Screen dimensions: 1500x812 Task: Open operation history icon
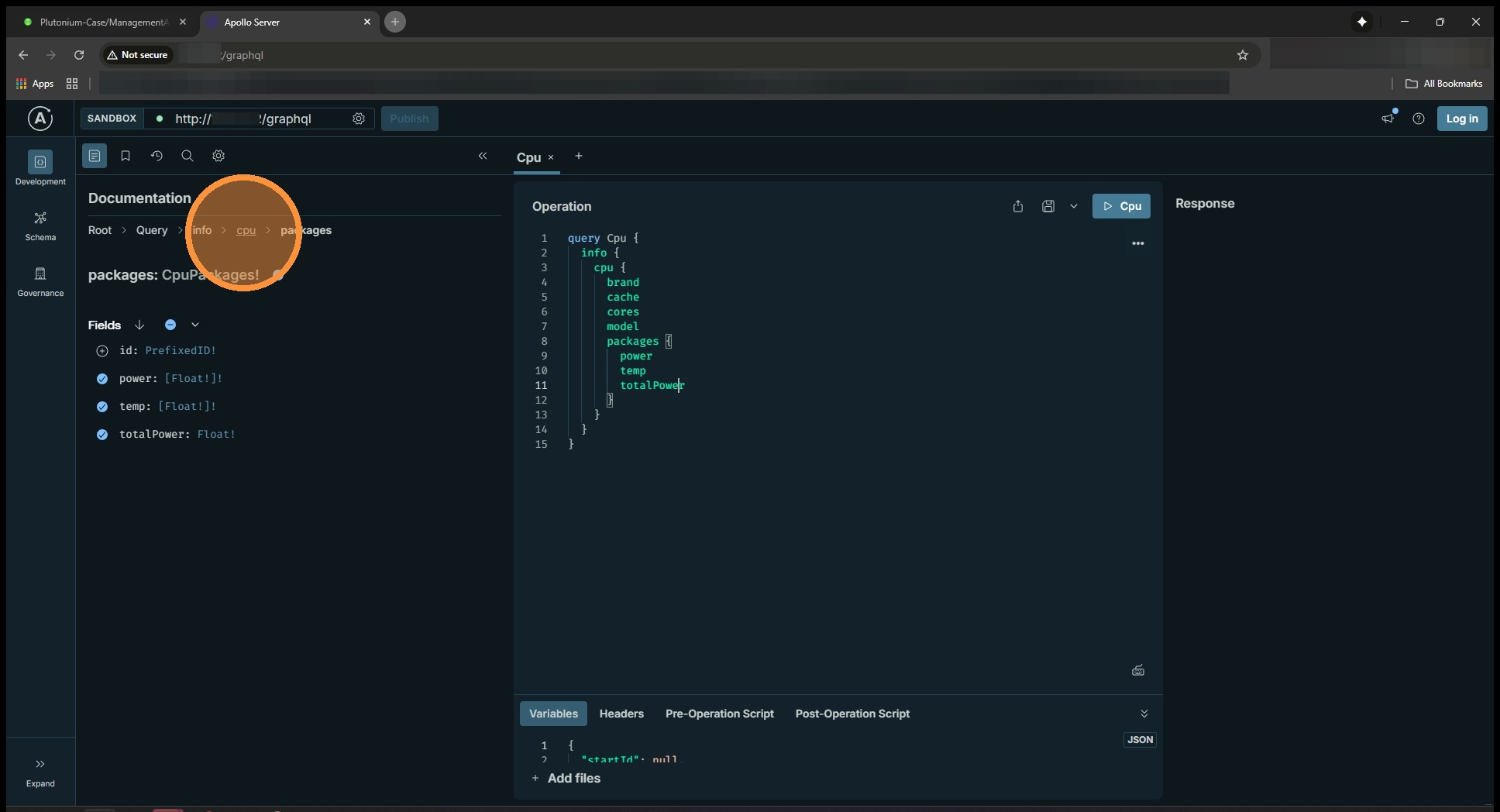click(157, 156)
